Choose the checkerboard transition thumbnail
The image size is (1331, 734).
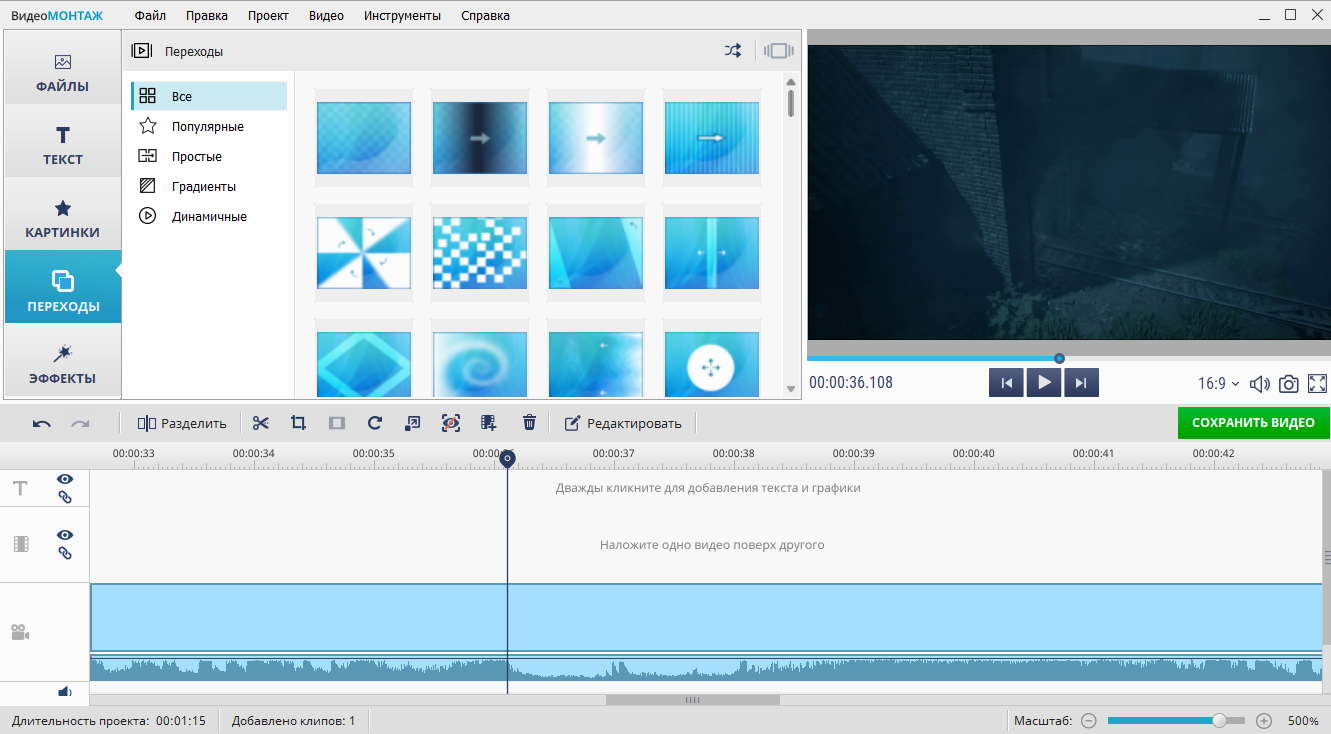(479, 254)
